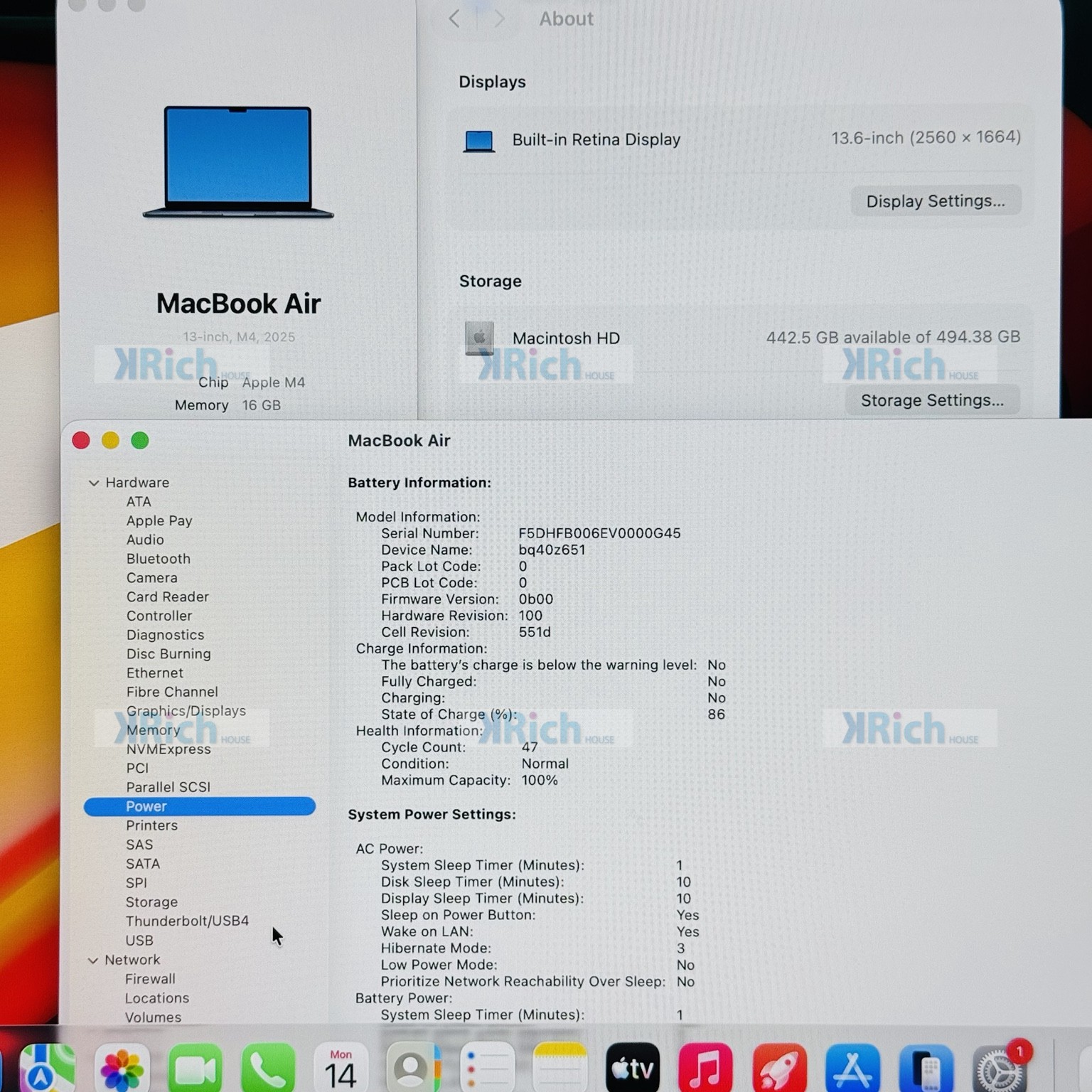1092x1092 pixels.
Task: Open Display Settings button
Action: [x=936, y=201]
